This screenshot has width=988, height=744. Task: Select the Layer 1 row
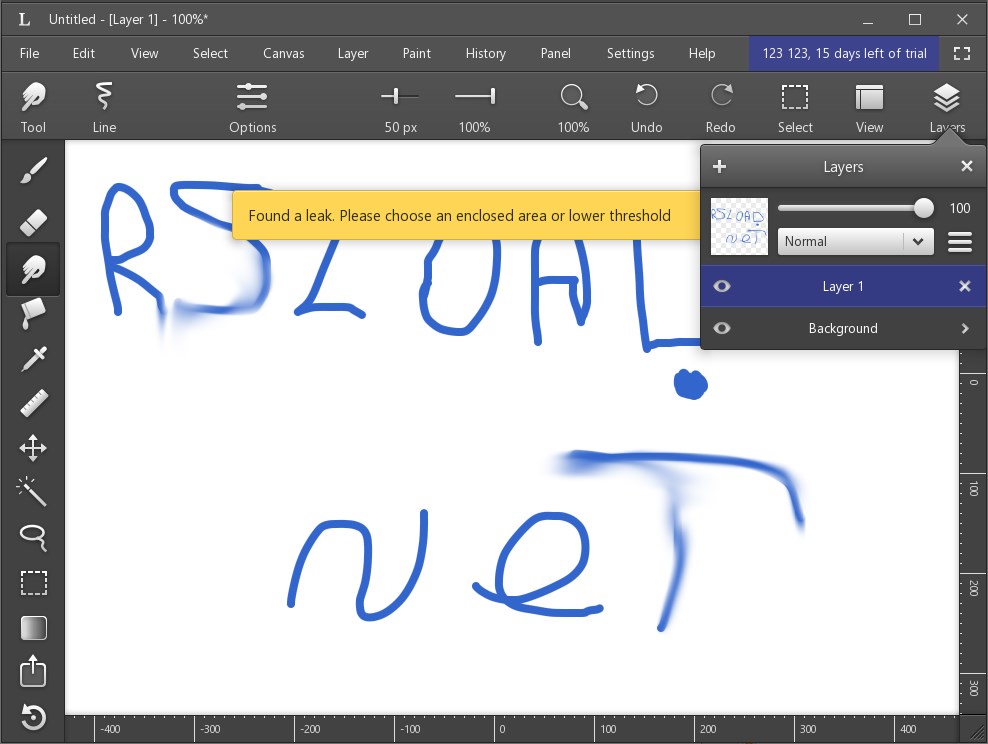(842, 287)
